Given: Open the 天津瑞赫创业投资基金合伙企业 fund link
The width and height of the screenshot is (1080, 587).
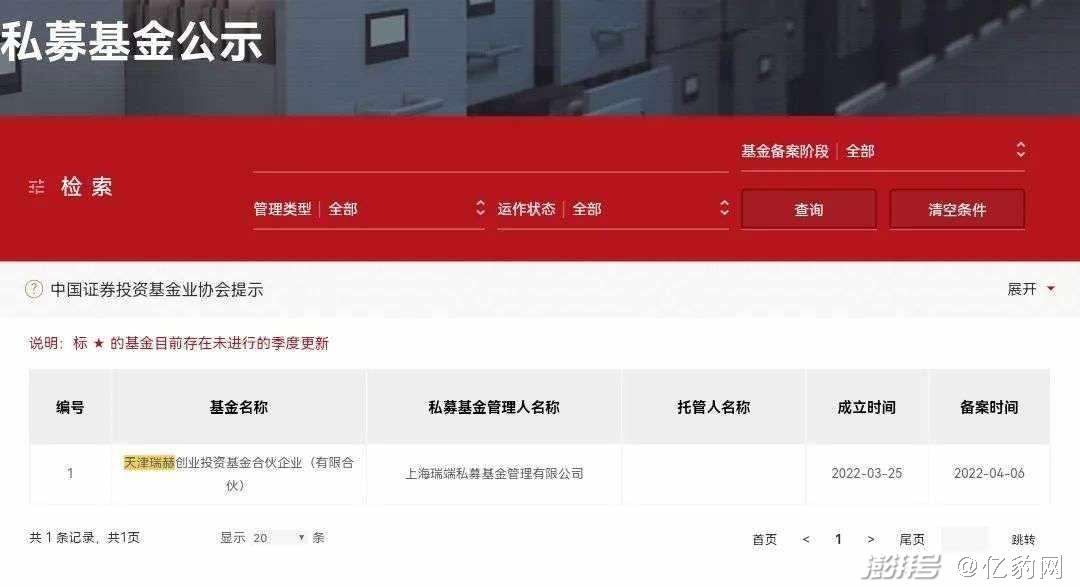Looking at the screenshot, I should (x=238, y=473).
